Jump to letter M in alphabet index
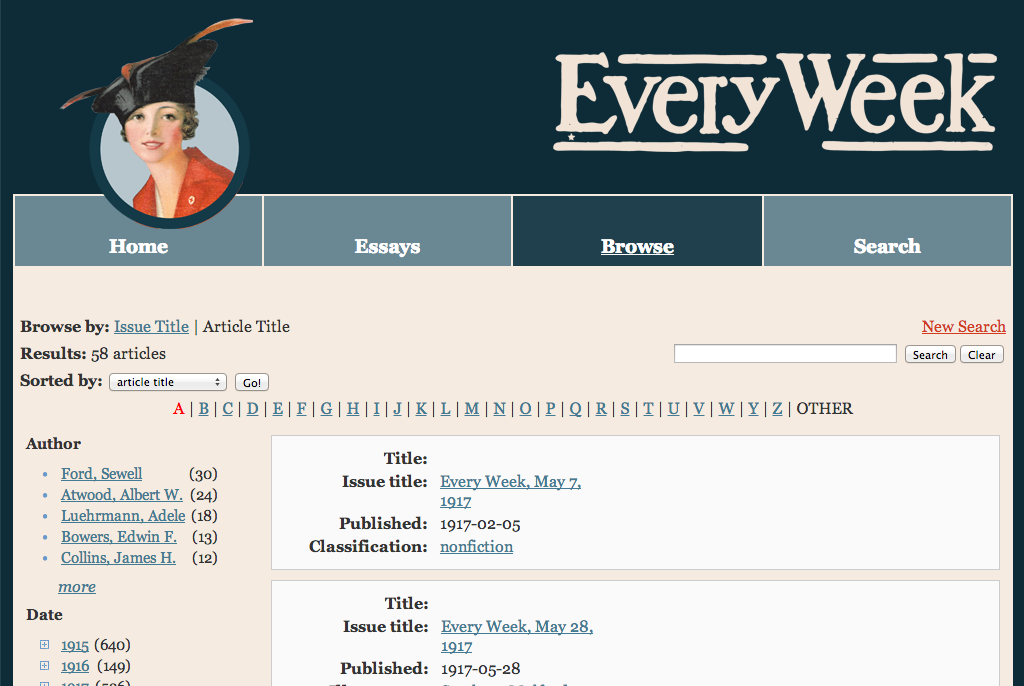This screenshot has height=686, width=1024. (x=472, y=409)
